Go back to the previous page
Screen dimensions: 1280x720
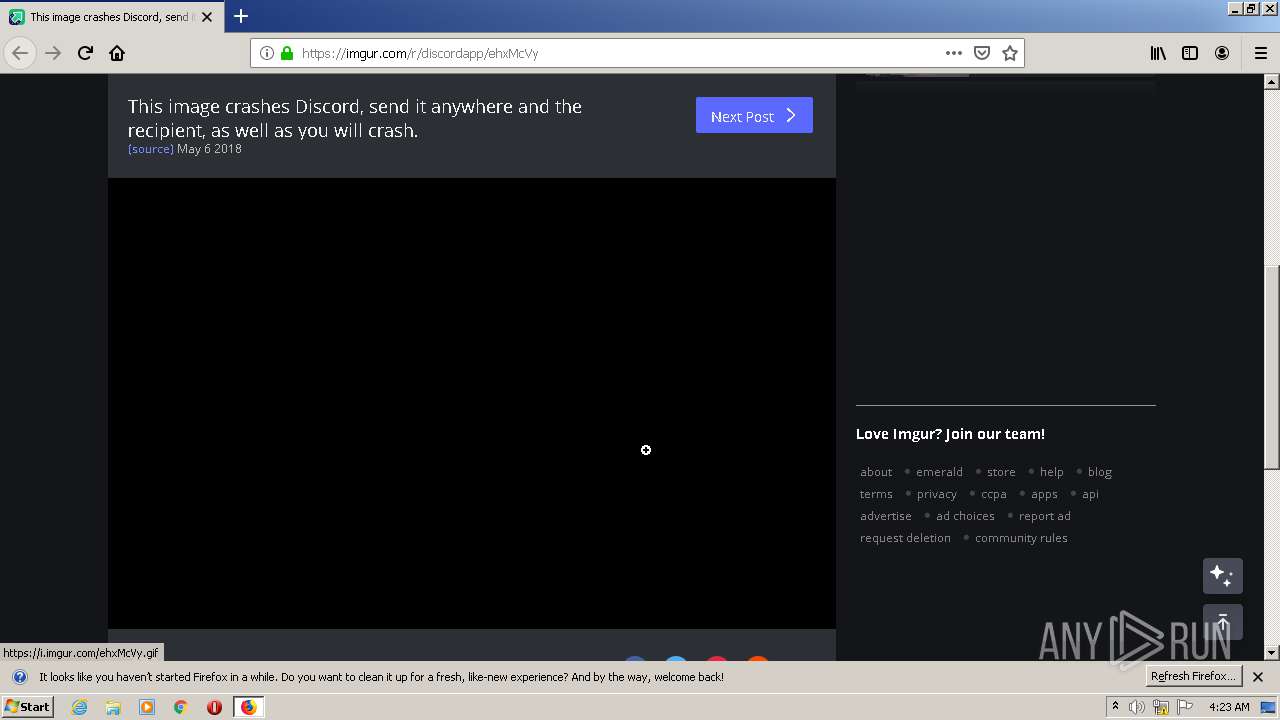[20, 53]
